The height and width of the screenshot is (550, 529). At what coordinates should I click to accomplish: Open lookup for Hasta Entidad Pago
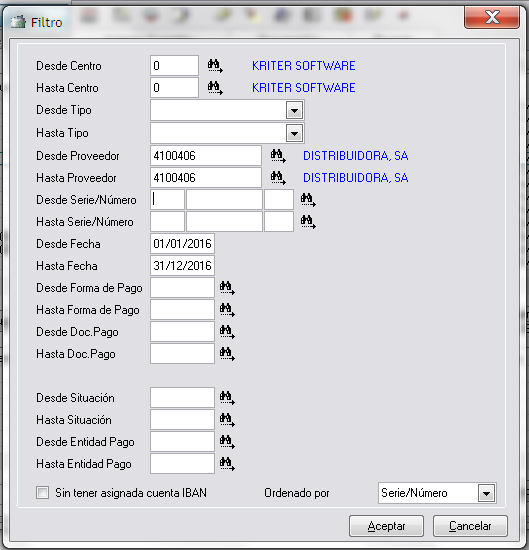tap(227, 464)
